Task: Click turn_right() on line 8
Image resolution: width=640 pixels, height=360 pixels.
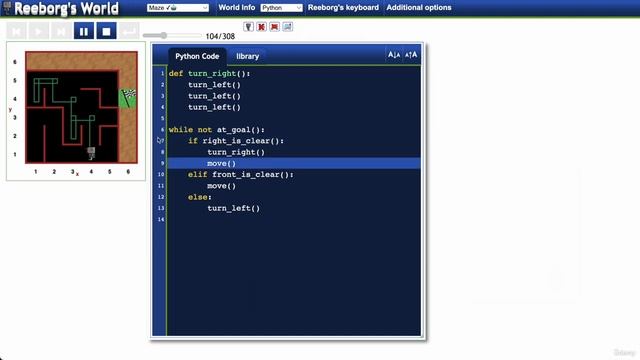Action: [x=236, y=152]
